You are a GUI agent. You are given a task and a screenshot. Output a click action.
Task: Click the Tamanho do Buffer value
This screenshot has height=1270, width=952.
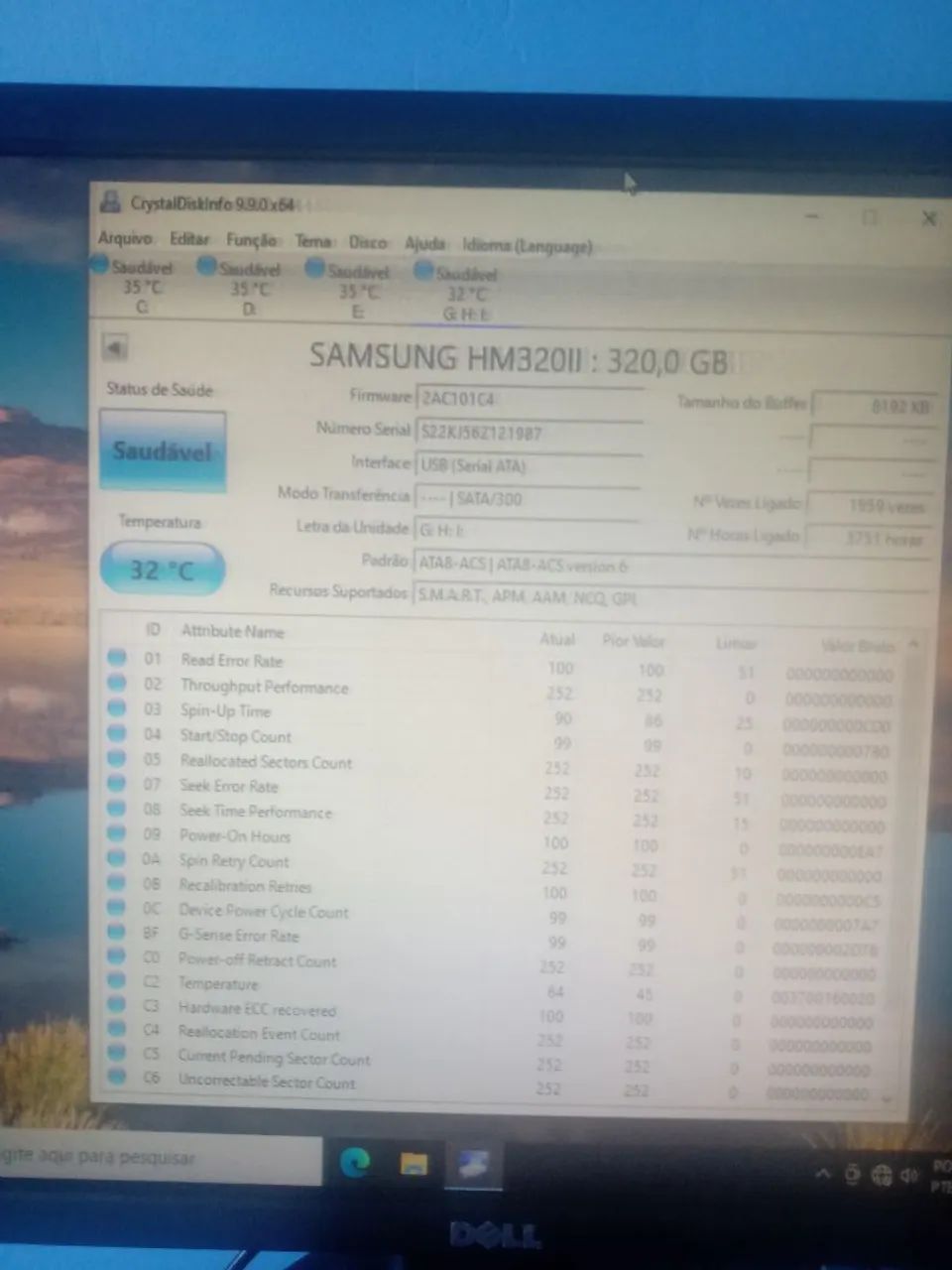click(874, 406)
